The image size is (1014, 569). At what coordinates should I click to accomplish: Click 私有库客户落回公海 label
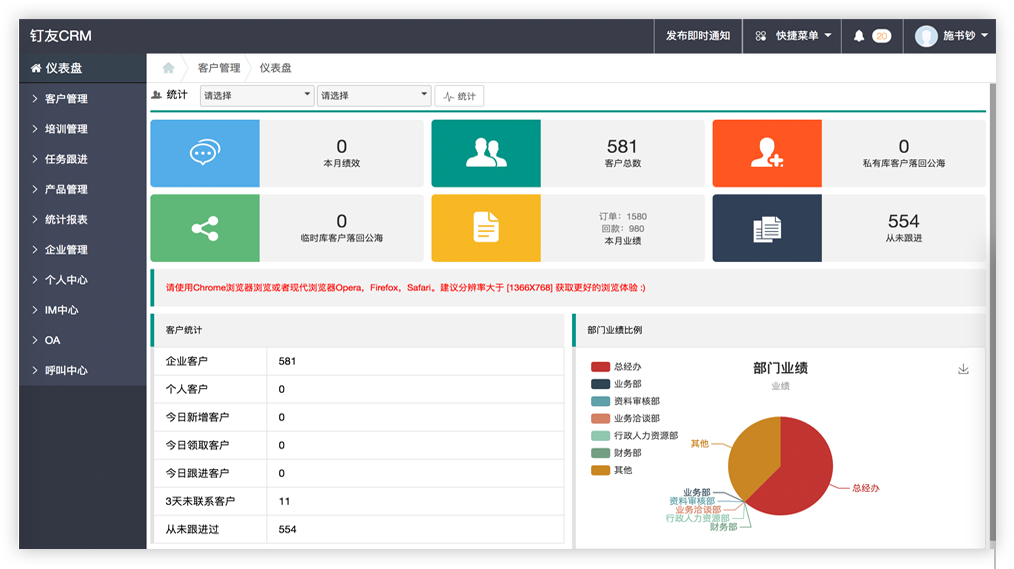click(903, 164)
